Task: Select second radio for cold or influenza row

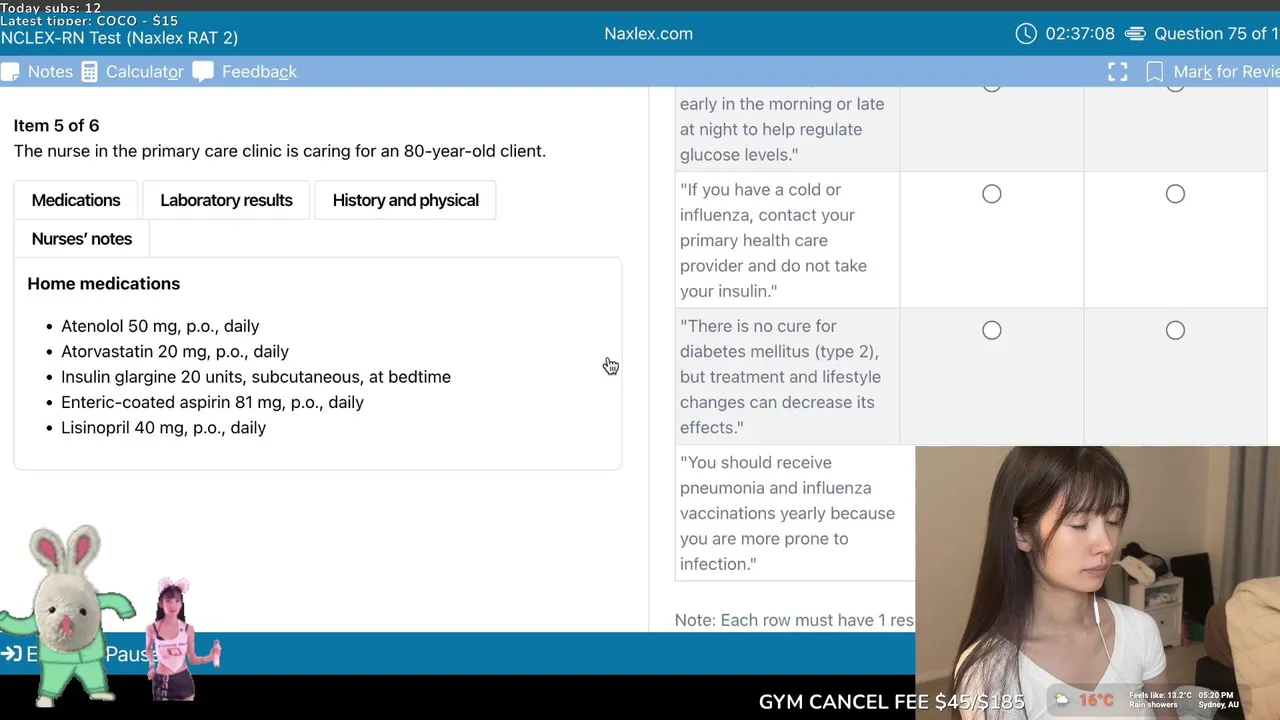Action: click(1175, 194)
